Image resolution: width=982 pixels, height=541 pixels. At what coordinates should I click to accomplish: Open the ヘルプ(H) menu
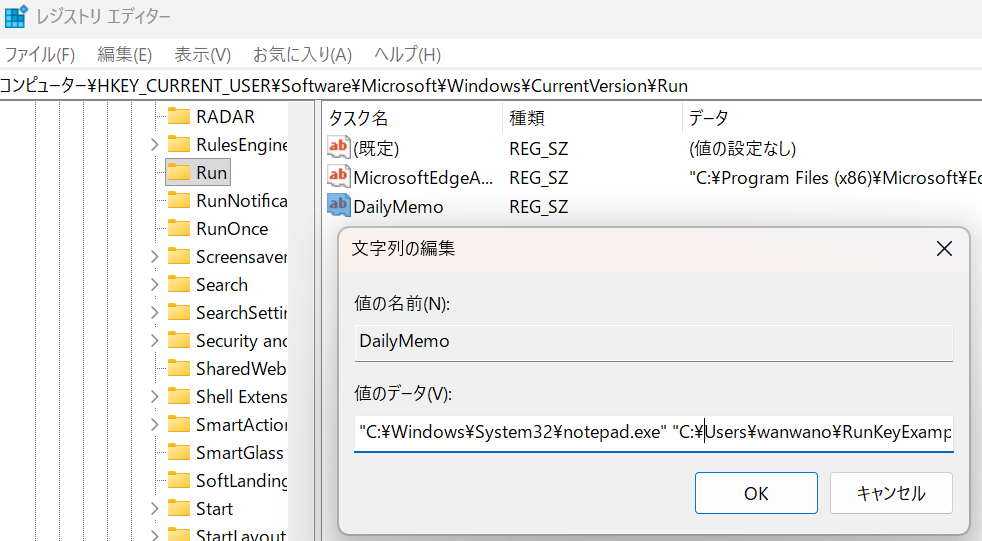click(408, 54)
